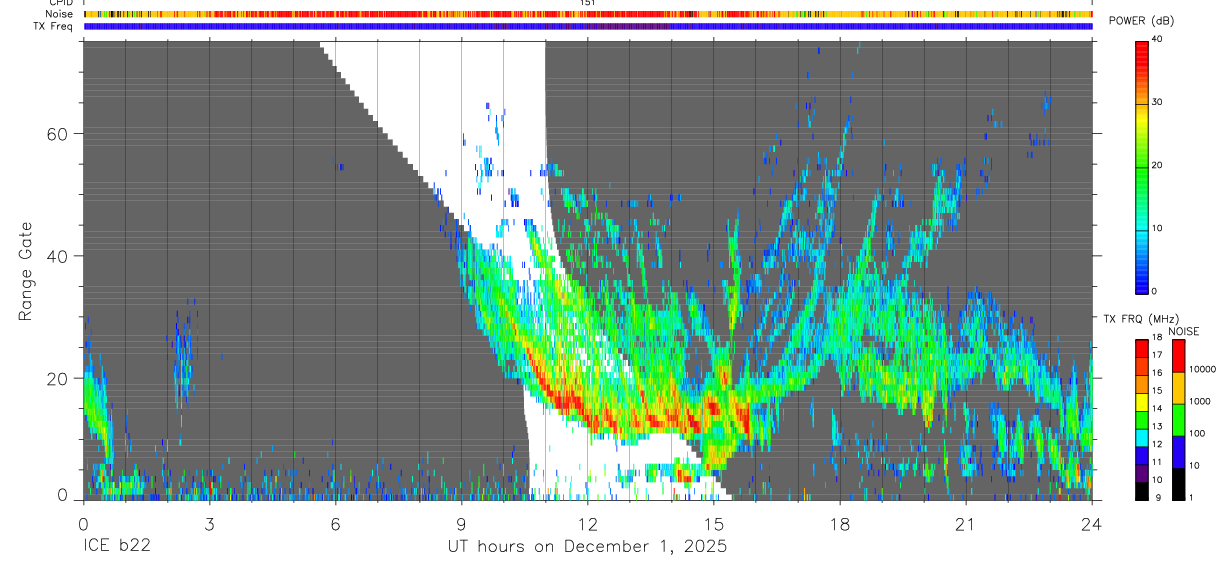Click the 'POWER (dB)' legend title
This screenshot has height=567, width=1228.
(1143, 22)
